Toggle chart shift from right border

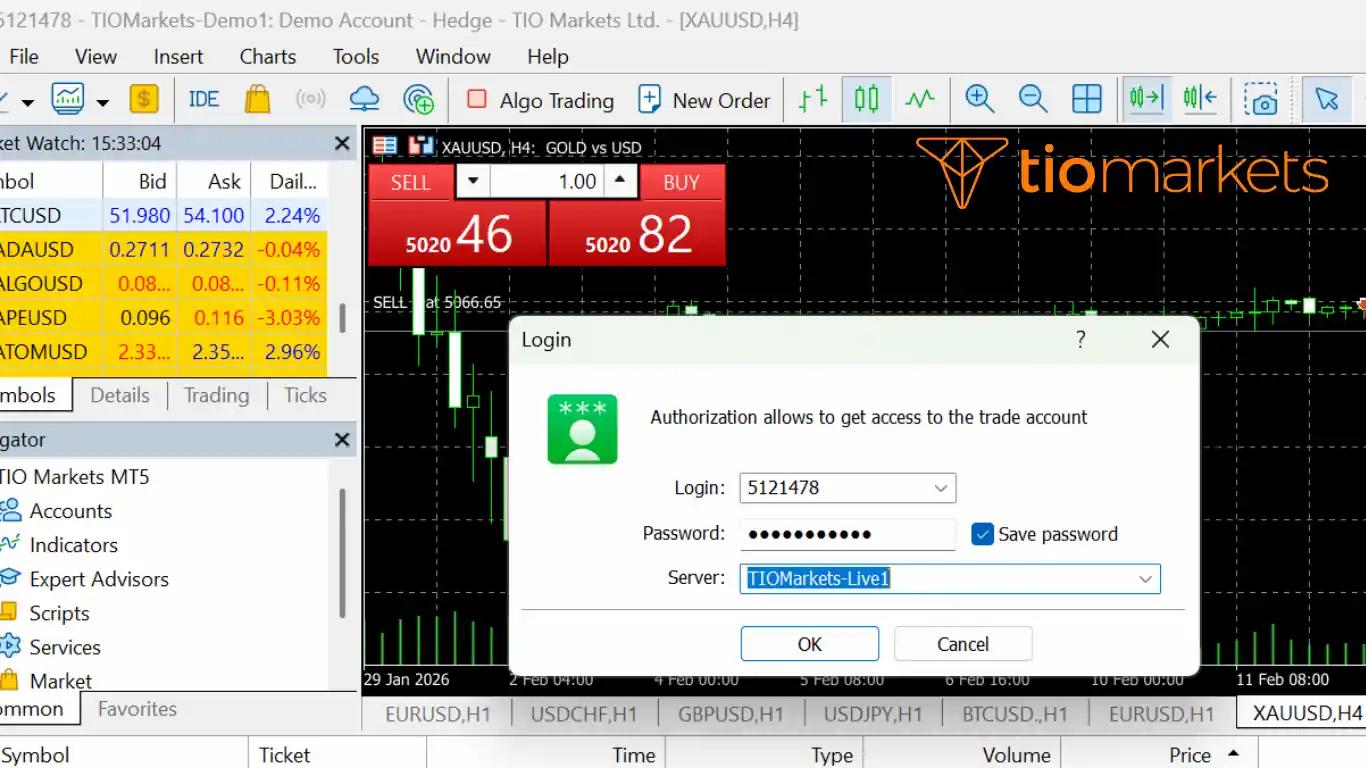(x=1200, y=99)
